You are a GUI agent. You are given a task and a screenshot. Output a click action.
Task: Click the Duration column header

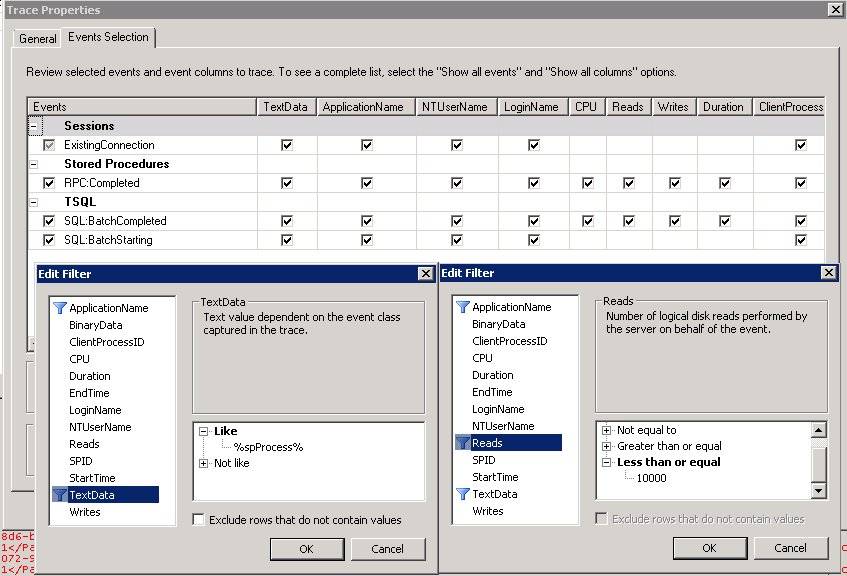(724, 107)
